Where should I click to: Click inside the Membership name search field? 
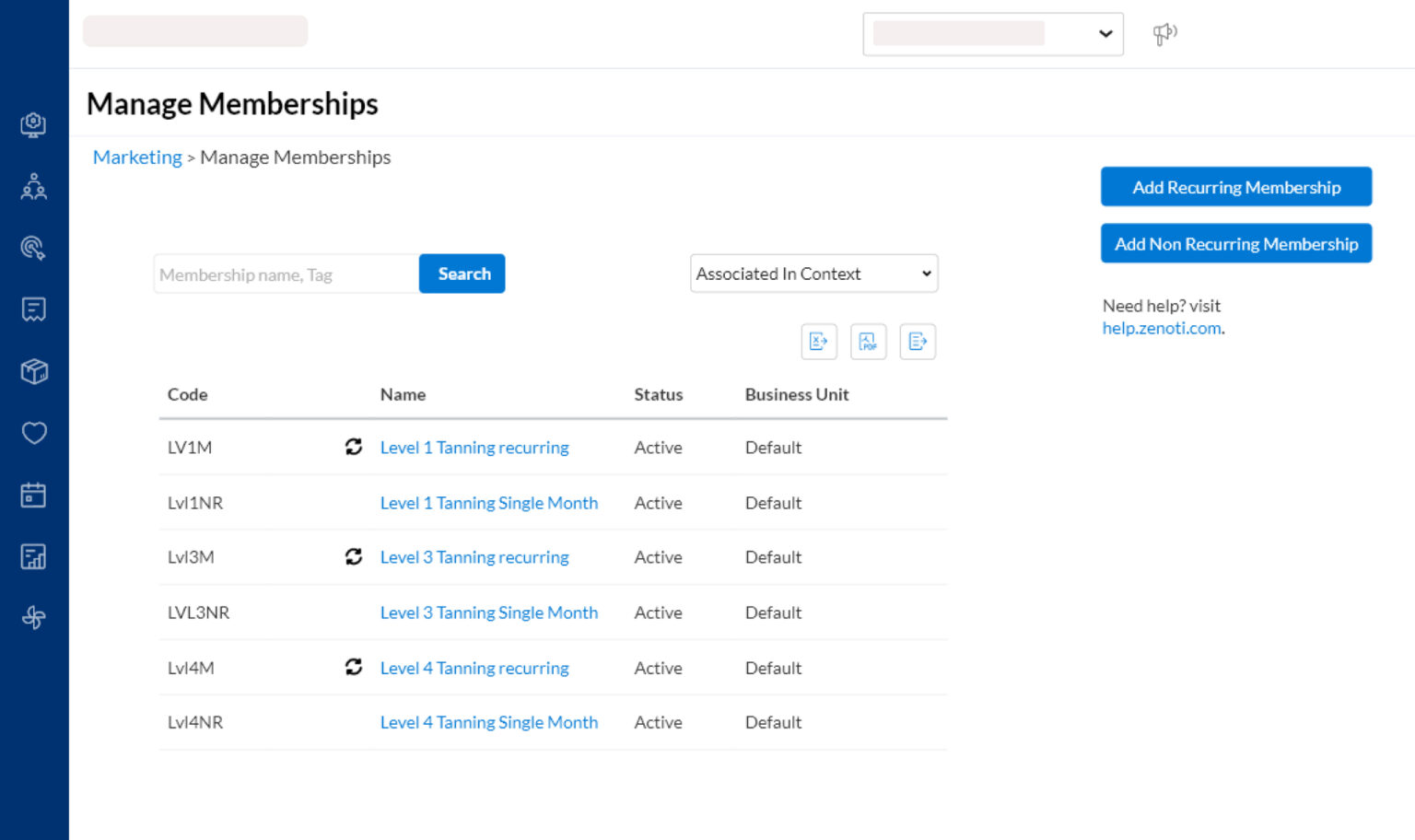286,274
